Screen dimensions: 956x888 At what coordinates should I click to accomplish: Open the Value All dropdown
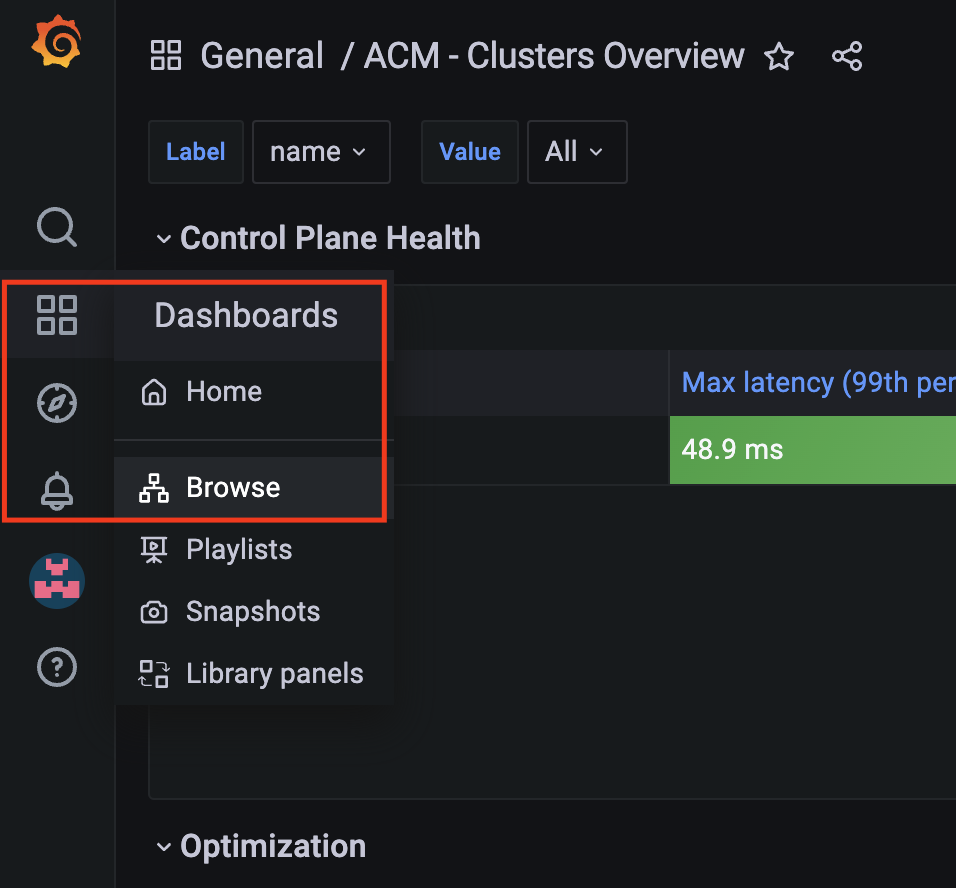[577, 152]
